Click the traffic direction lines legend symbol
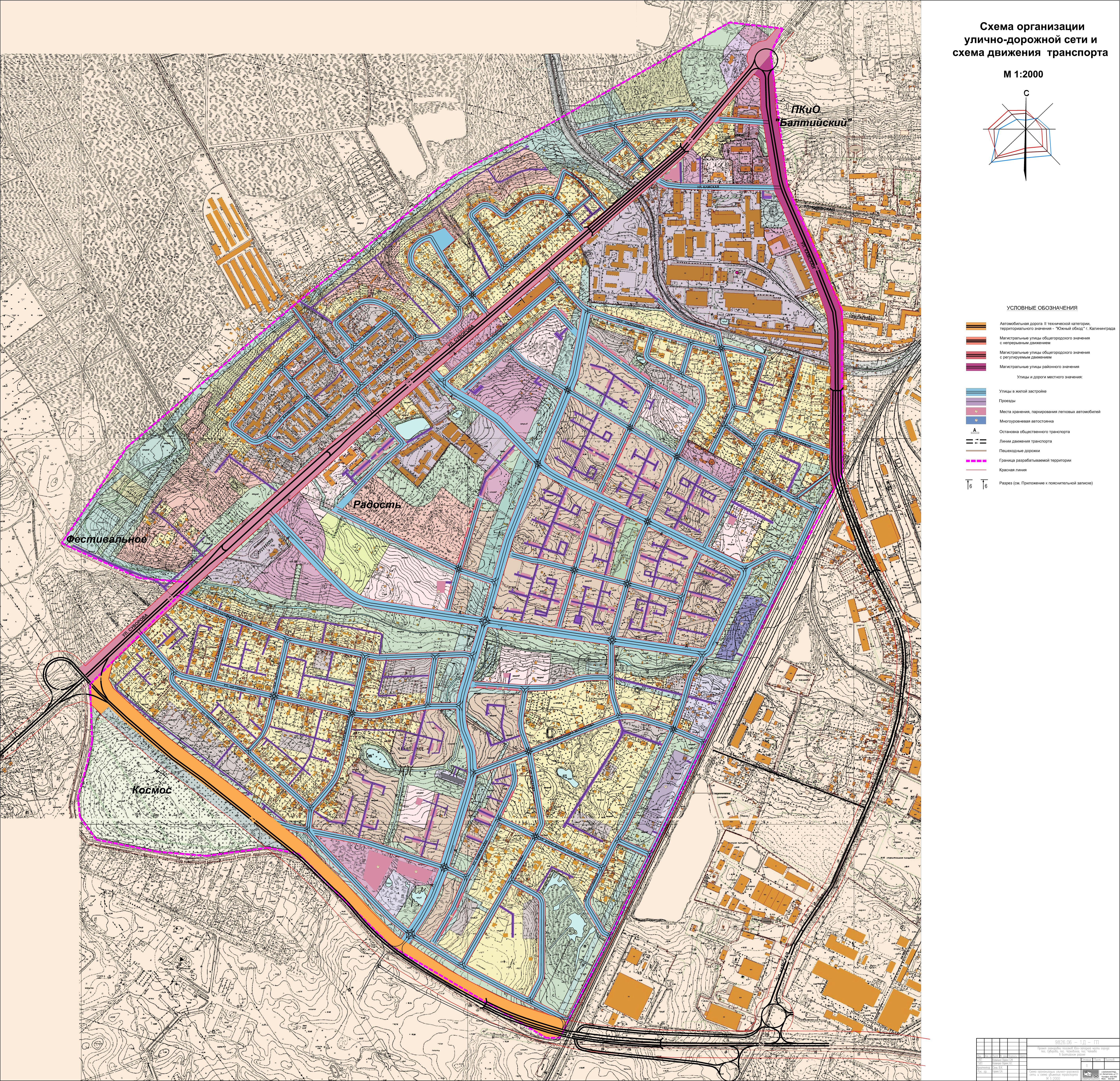 point(976,441)
